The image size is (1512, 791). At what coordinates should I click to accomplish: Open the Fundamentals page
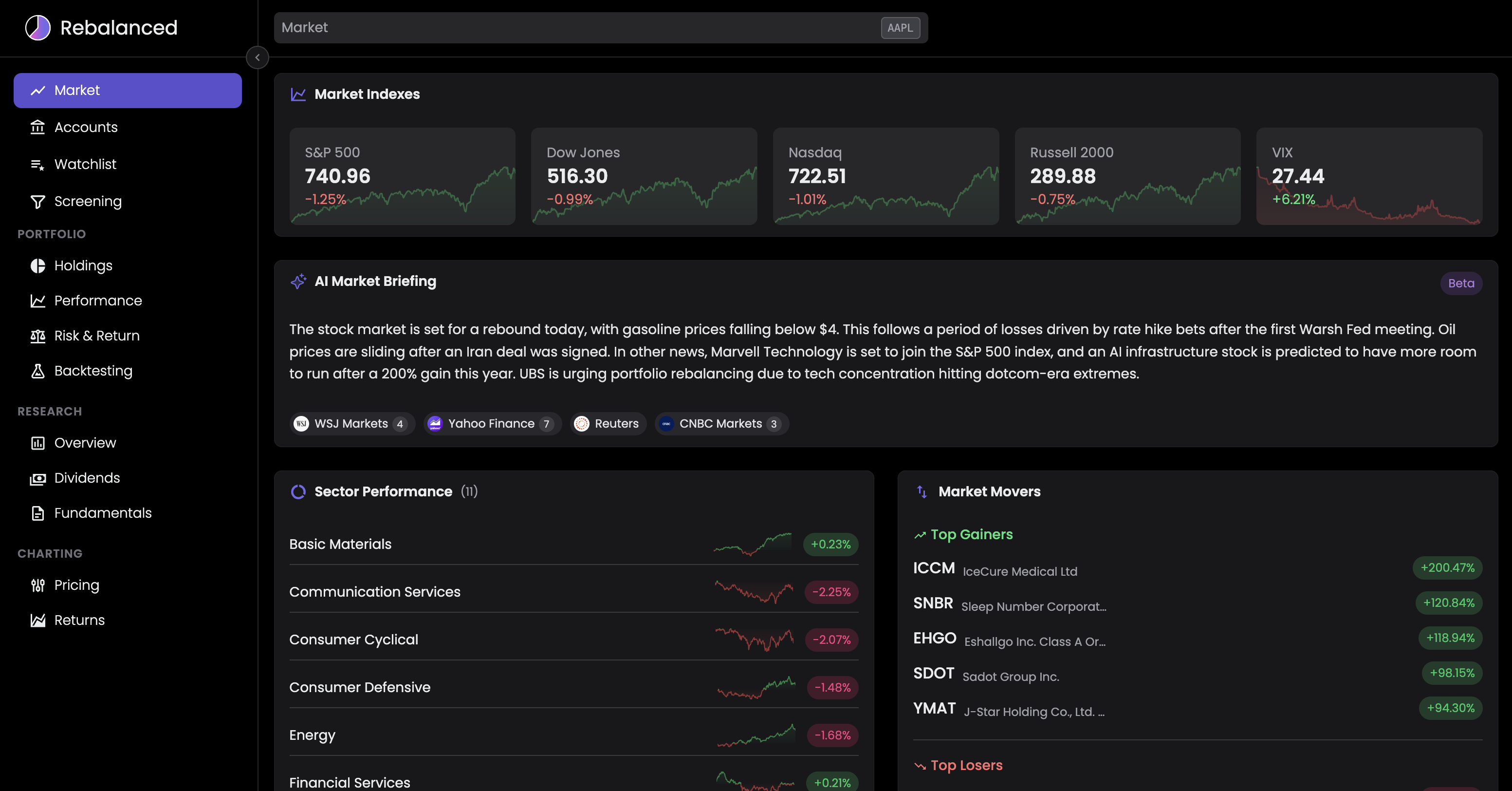128,513
